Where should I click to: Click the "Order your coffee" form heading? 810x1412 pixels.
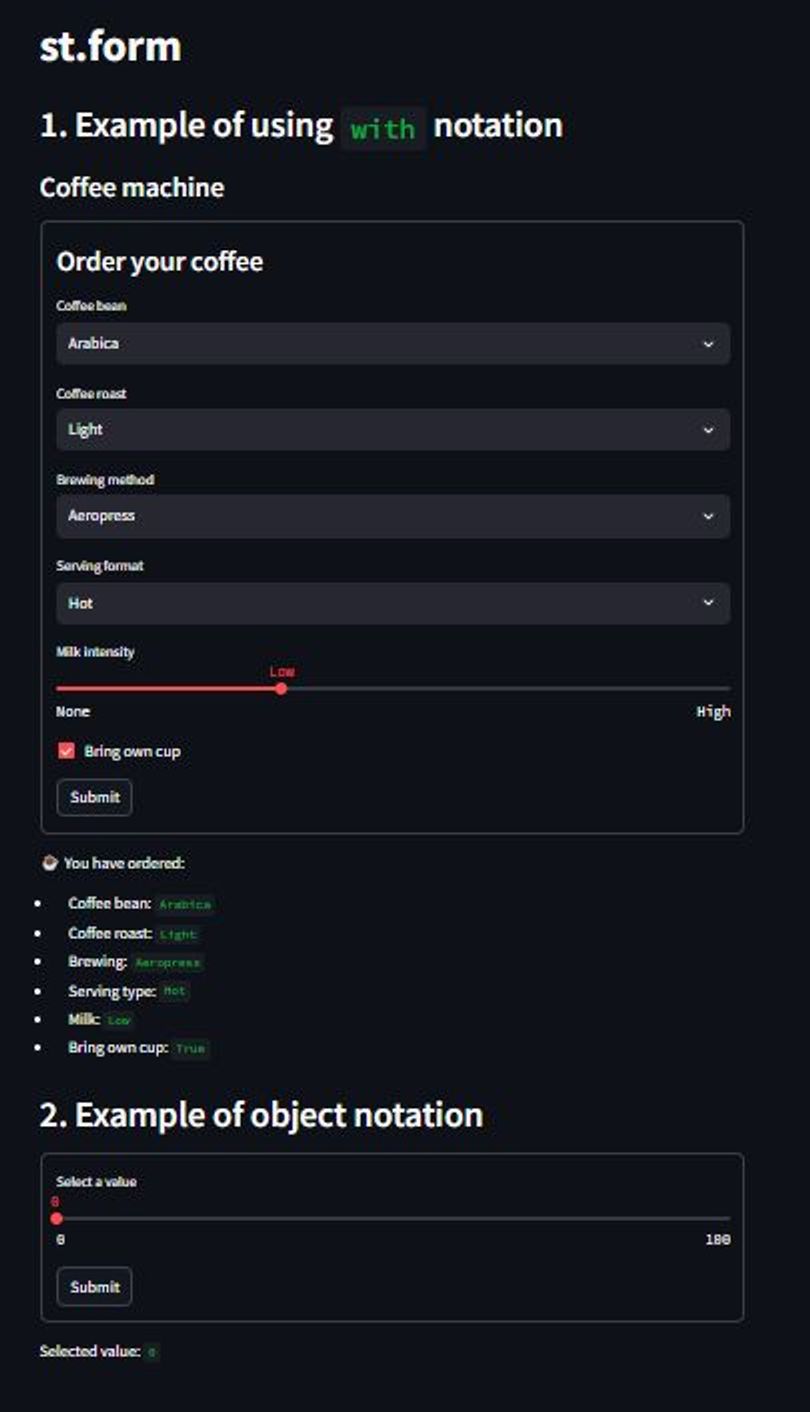pos(160,262)
